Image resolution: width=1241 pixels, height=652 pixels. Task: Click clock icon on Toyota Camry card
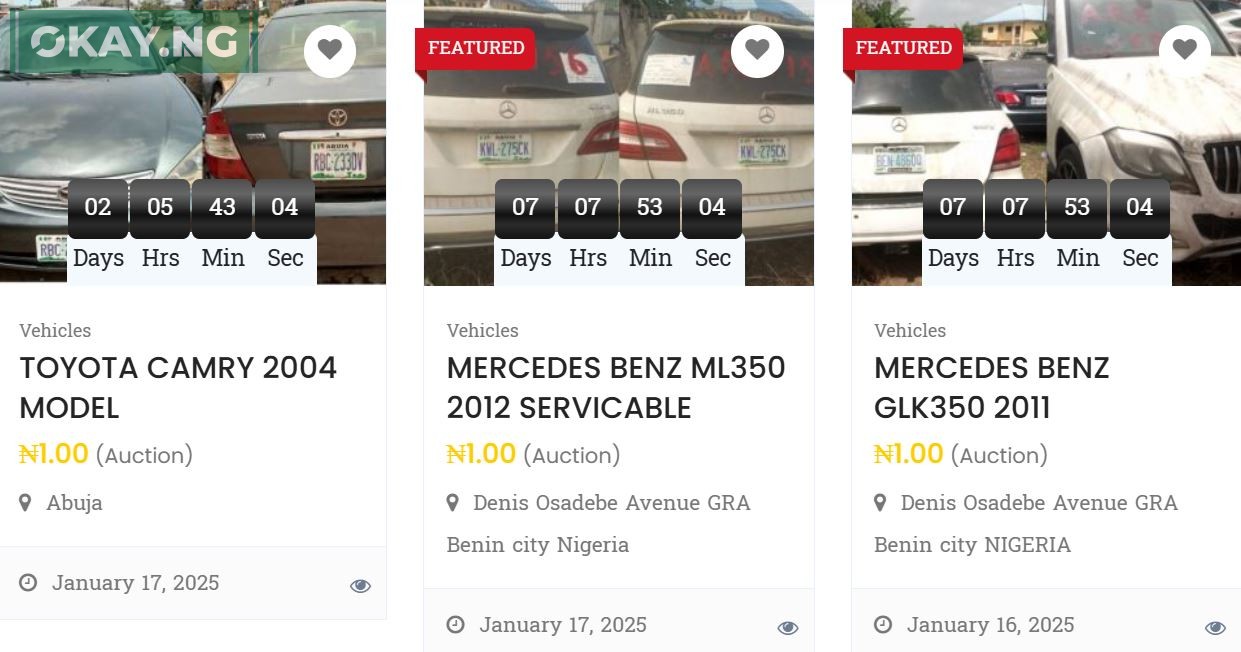28,582
